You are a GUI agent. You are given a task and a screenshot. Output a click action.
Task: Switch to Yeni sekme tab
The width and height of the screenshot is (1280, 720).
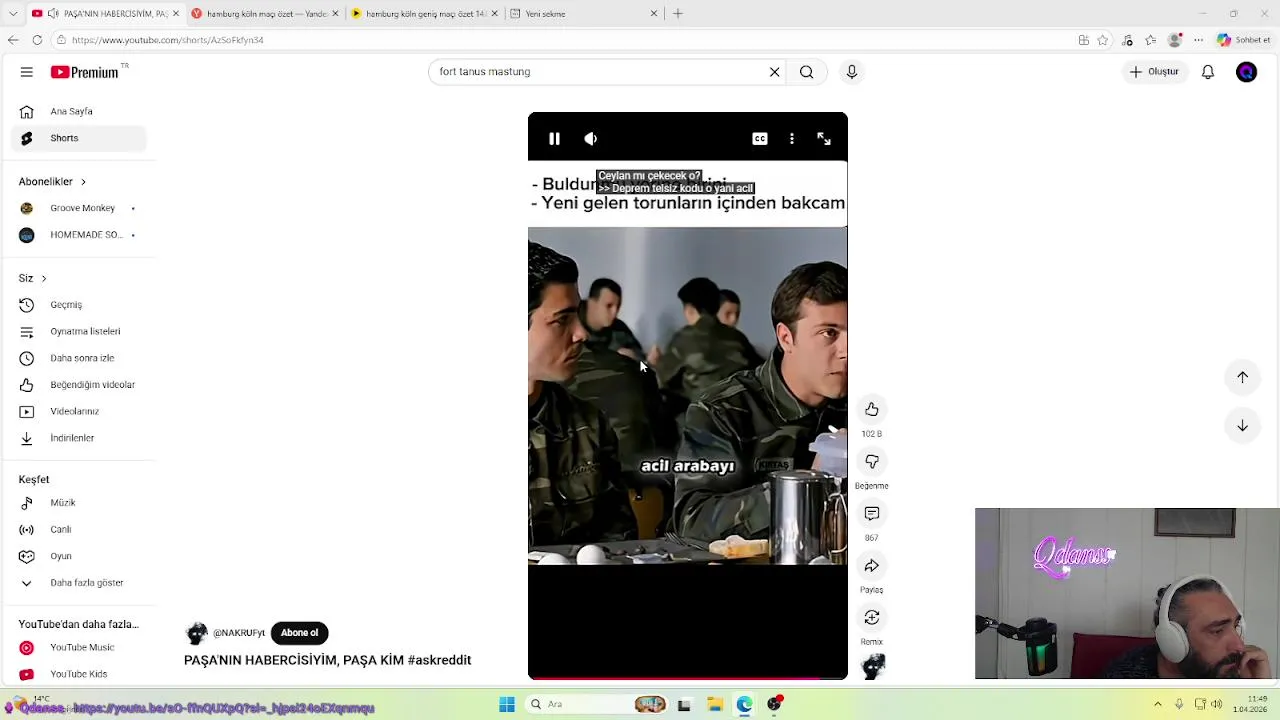click(x=584, y=14)
